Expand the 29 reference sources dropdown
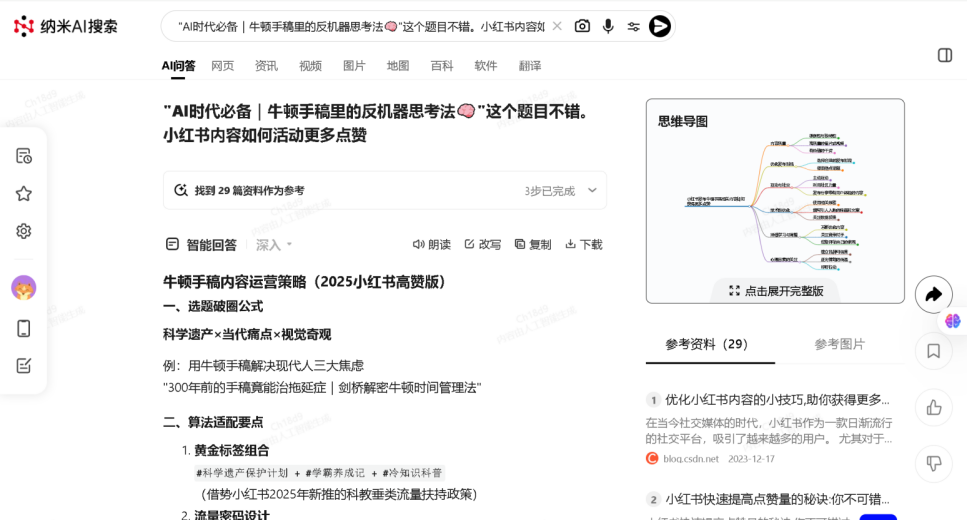Viewport: 968px width, 520px height. point(592,190)
